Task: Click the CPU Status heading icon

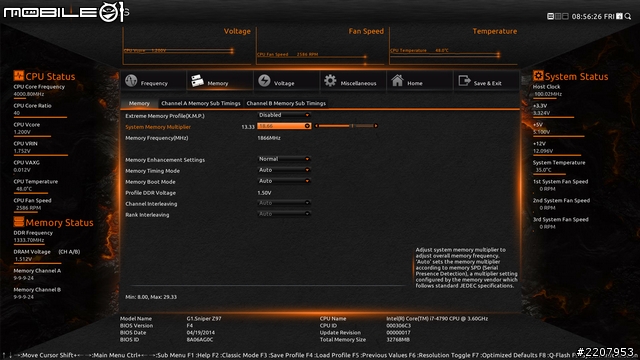Action: pos(18,76)
